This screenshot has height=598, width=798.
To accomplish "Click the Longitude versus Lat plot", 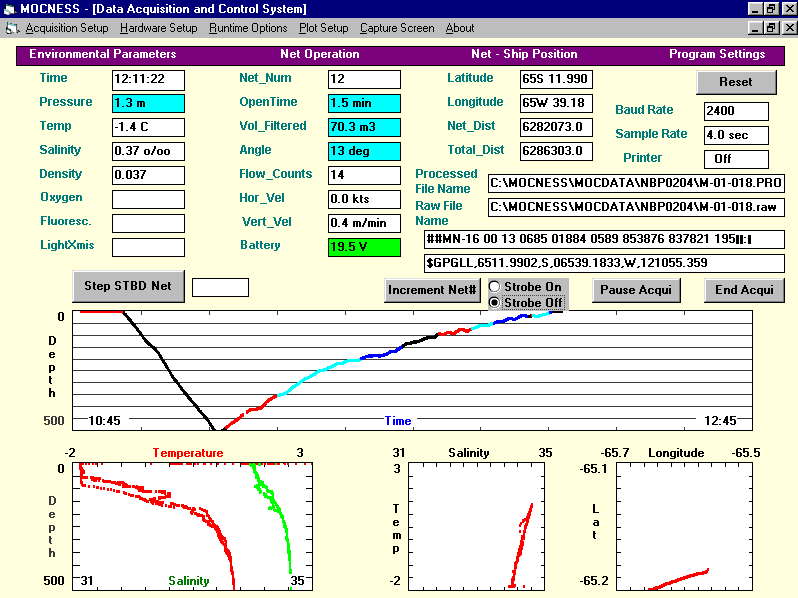I will (x=684, y=526).
